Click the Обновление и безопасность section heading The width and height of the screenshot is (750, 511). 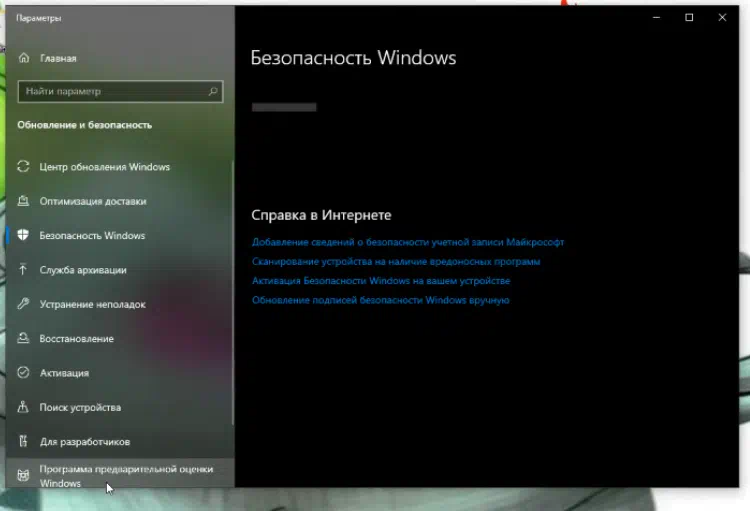pos(85,125)
